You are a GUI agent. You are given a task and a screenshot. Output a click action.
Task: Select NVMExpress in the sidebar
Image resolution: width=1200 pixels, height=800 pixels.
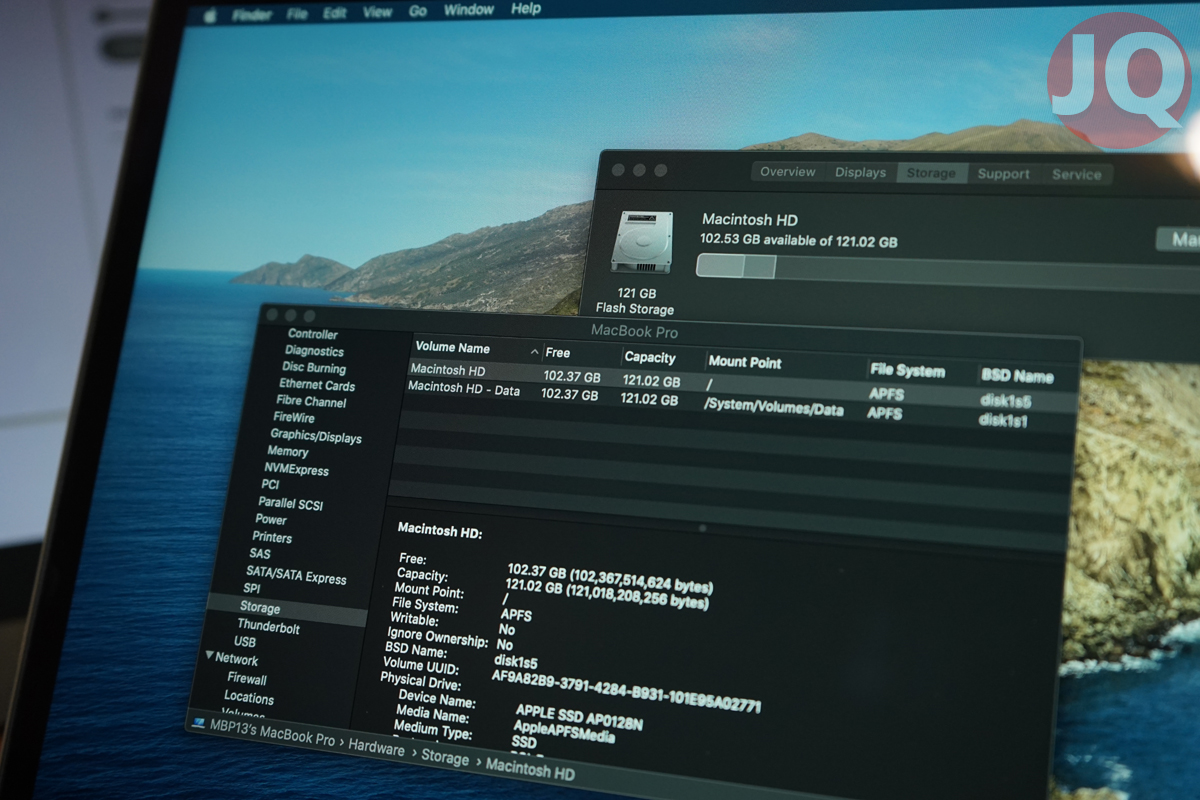pos(296,469)
